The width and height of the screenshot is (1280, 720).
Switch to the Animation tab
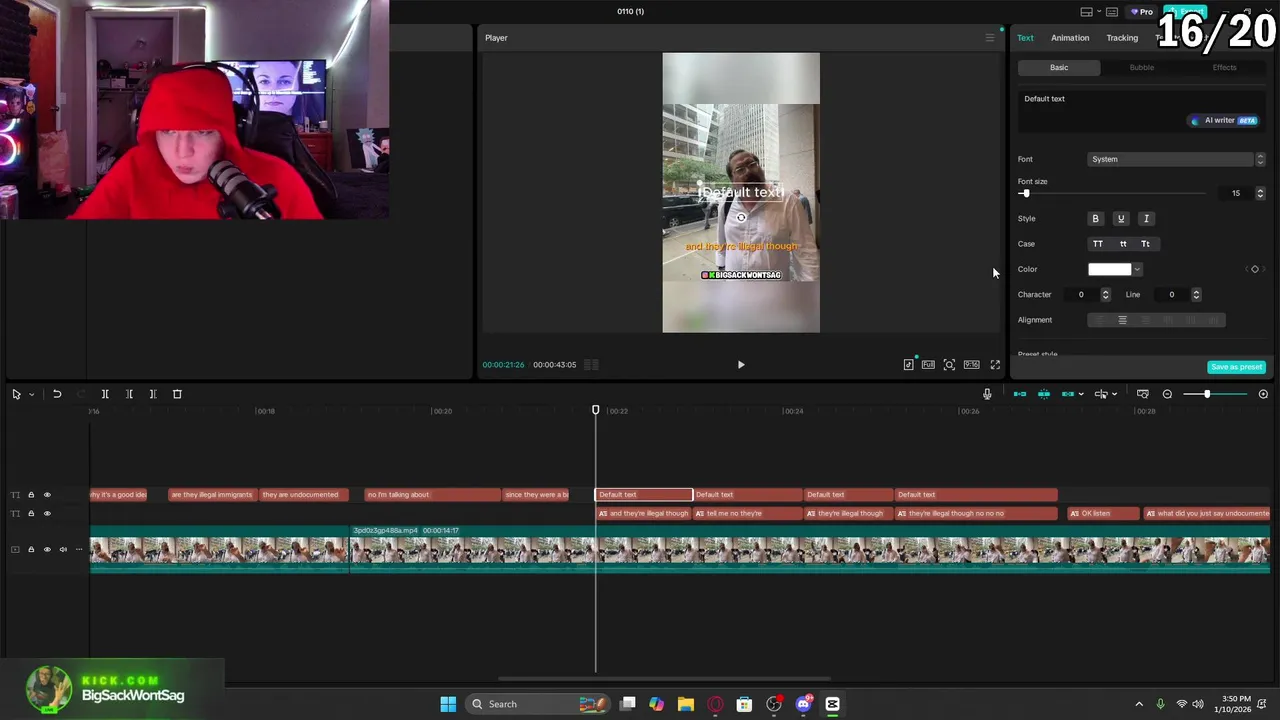pos(1070,38)
